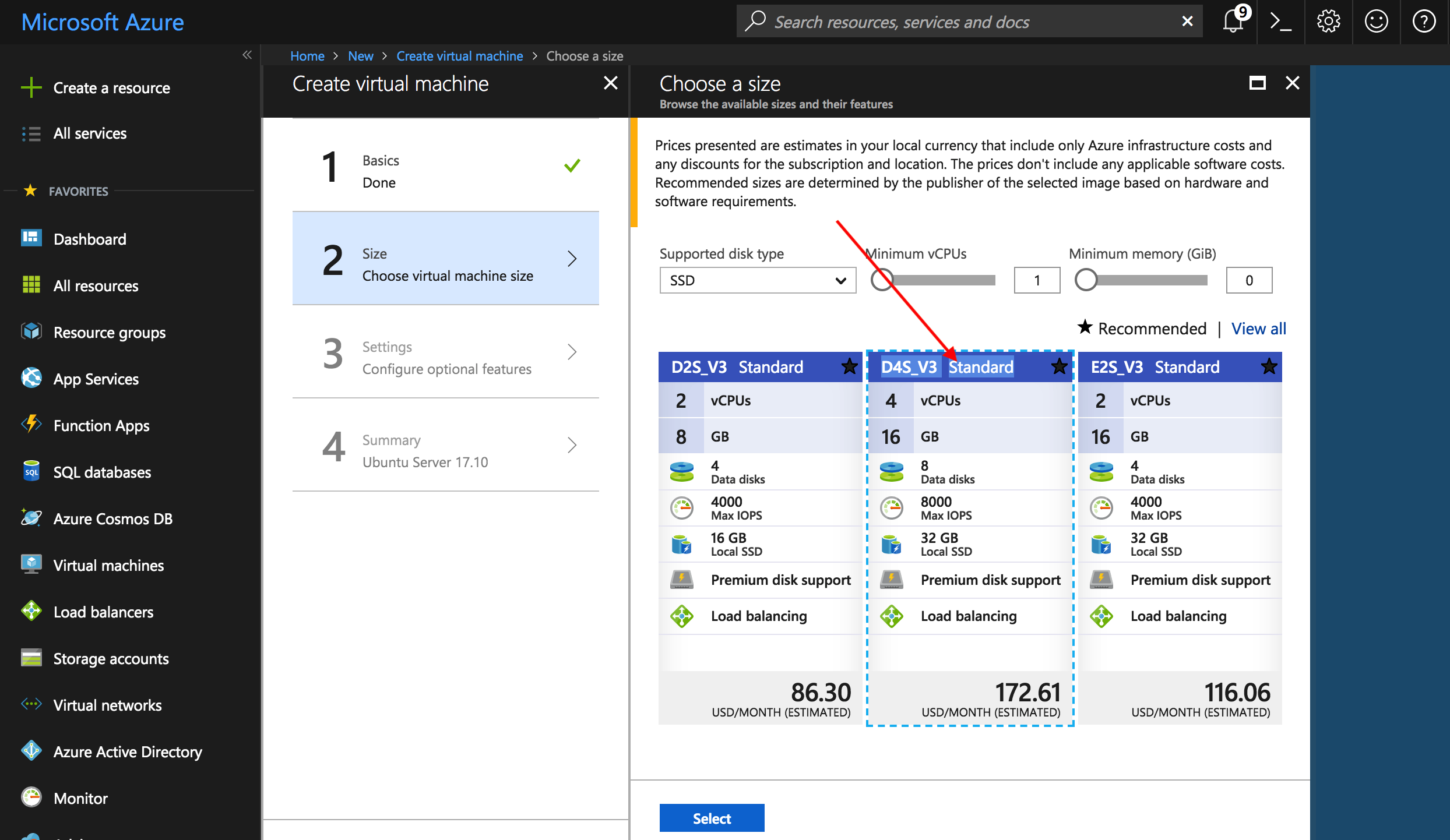Viewport: 1450px width, 840px height.
Task: Click the Virtual networks icon
Action: 31,704
